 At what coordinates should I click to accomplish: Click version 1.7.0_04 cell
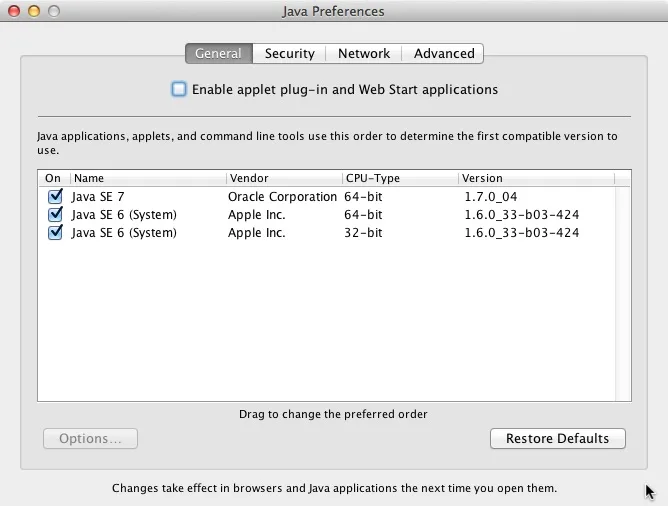pyautogui.click(x=491, y=196)
